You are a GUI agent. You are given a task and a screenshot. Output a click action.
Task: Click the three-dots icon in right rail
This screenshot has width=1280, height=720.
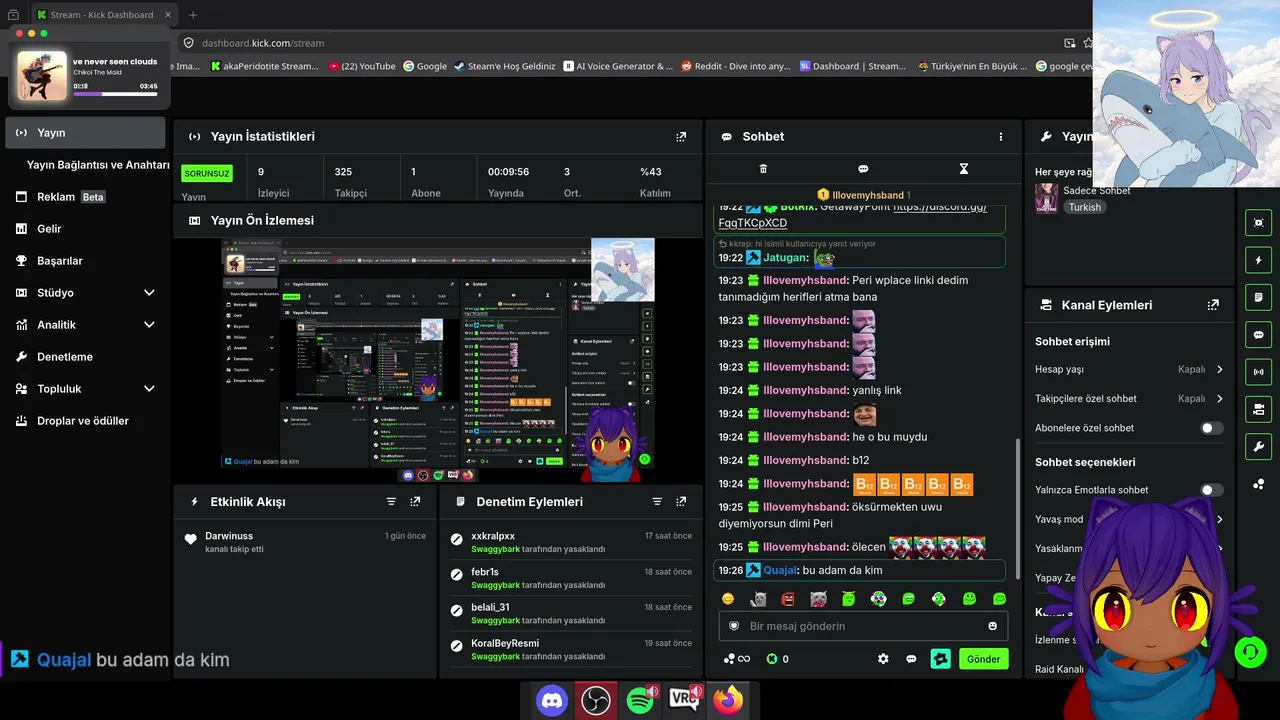[x=1258, y=485]
